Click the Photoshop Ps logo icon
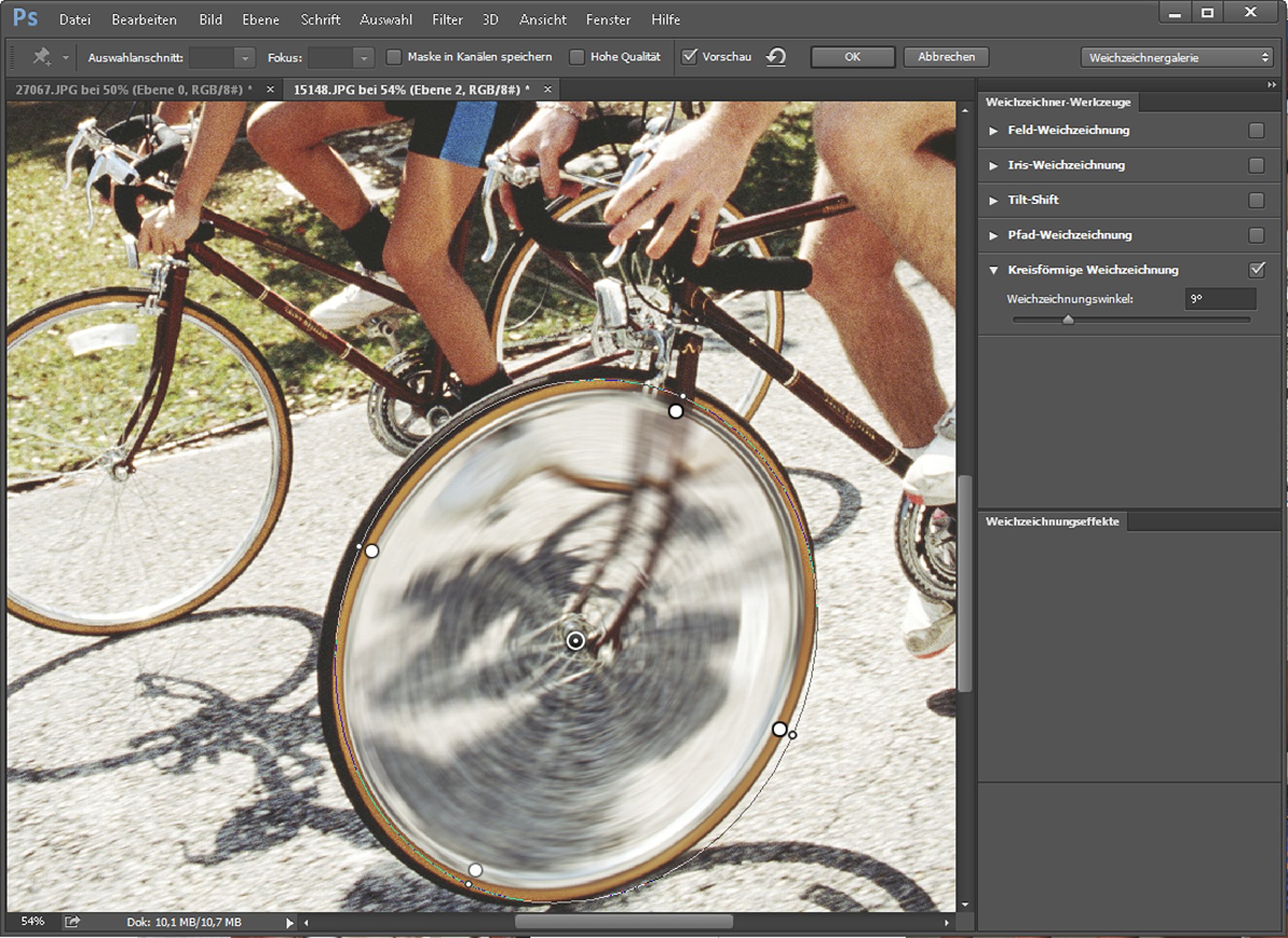Screen dimensions: 1288x938 pos(25,17)
